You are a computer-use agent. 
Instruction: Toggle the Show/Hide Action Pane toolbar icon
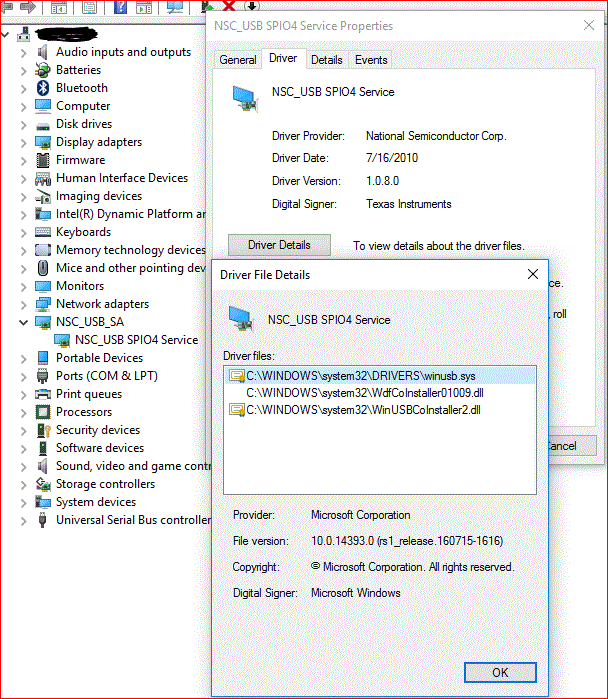coord(144,7)
